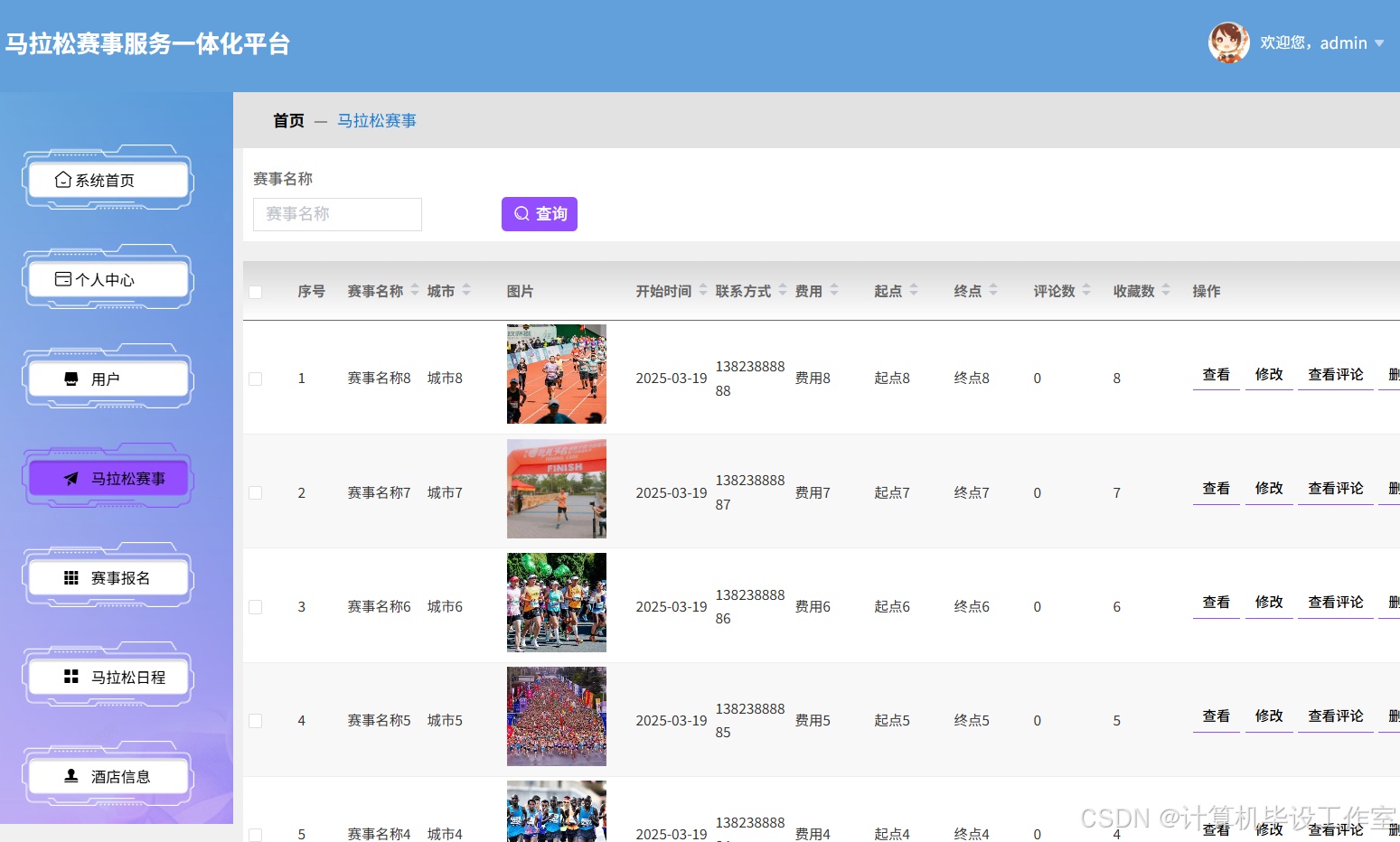Click the card icon beside 个人中心
The width and height of the screenshot is (1400, 842).
pyautogui.click(x=62, y=279)
